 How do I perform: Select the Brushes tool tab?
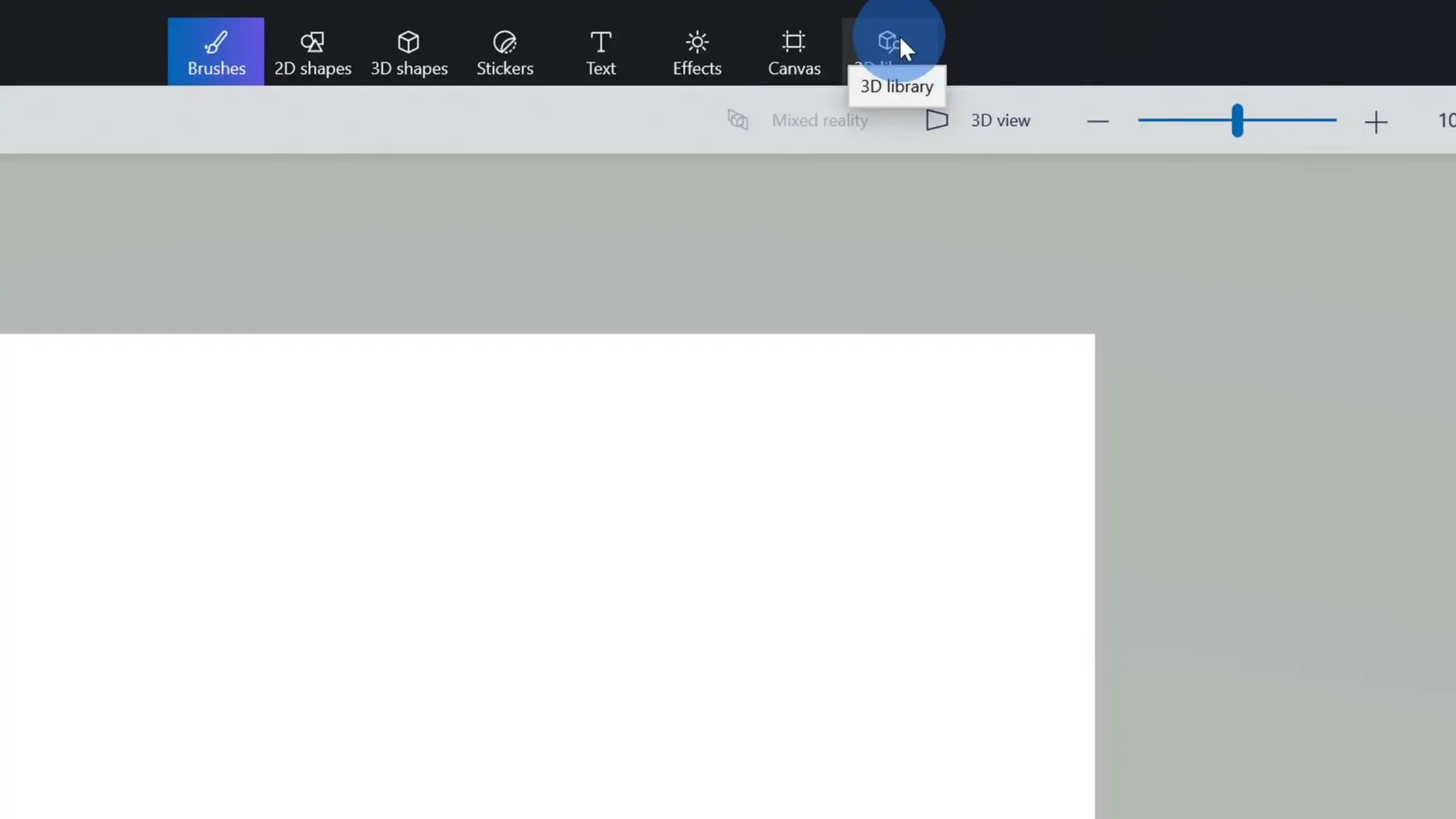pos(216,52)
